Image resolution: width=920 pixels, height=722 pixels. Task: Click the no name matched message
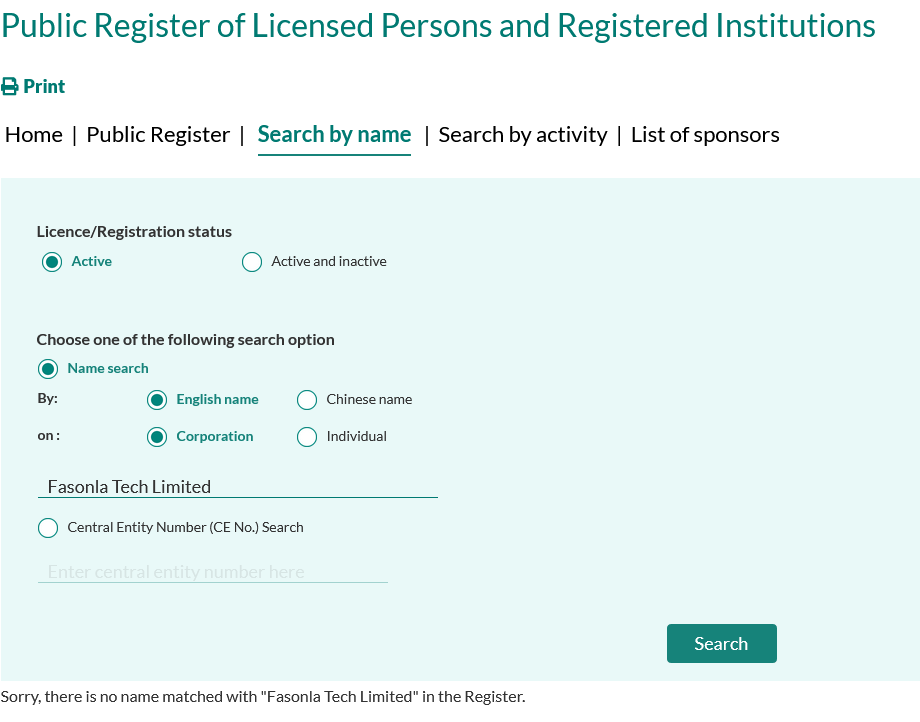click(x=263, y=697)
